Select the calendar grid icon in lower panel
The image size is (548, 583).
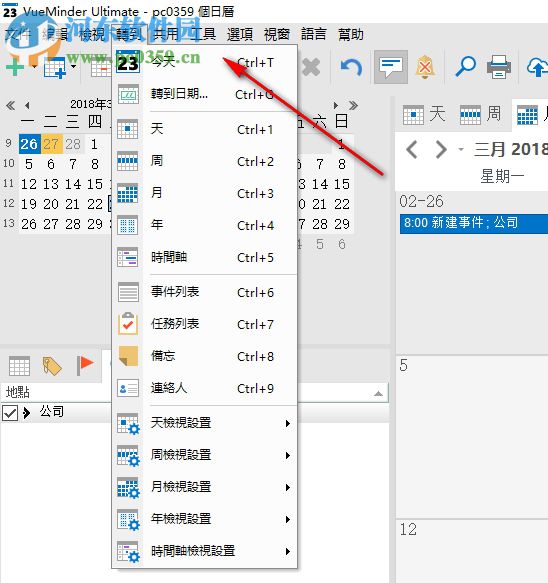[x=19, y=366]
